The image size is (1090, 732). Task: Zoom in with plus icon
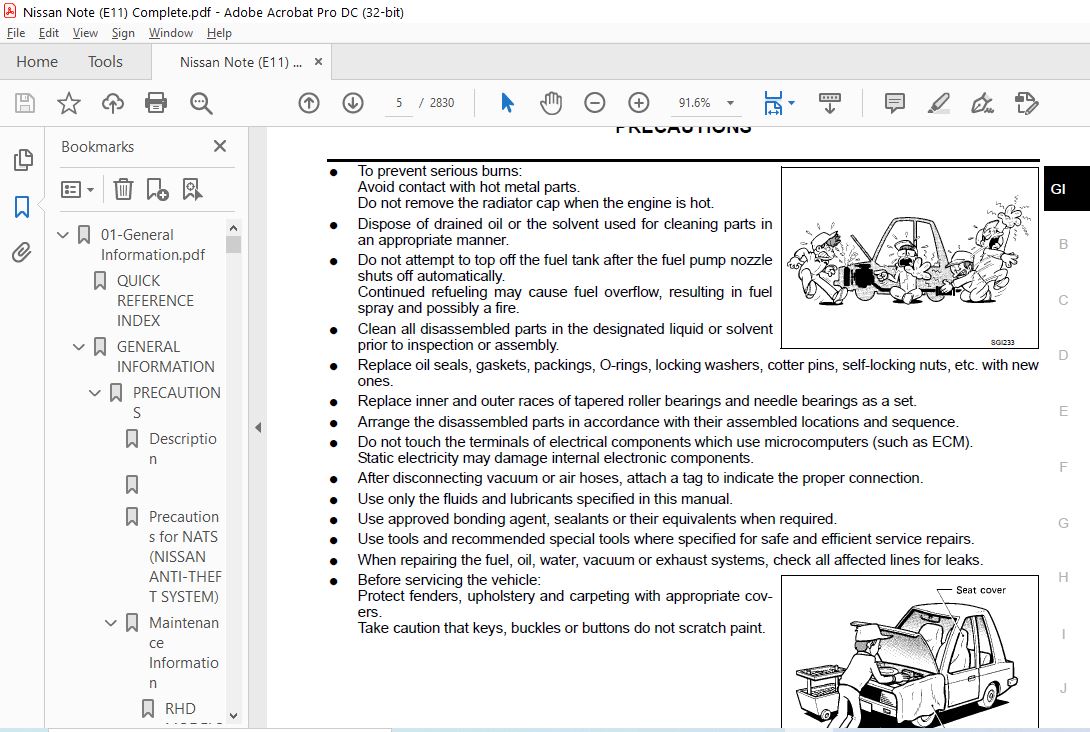(x=638, y=104)
